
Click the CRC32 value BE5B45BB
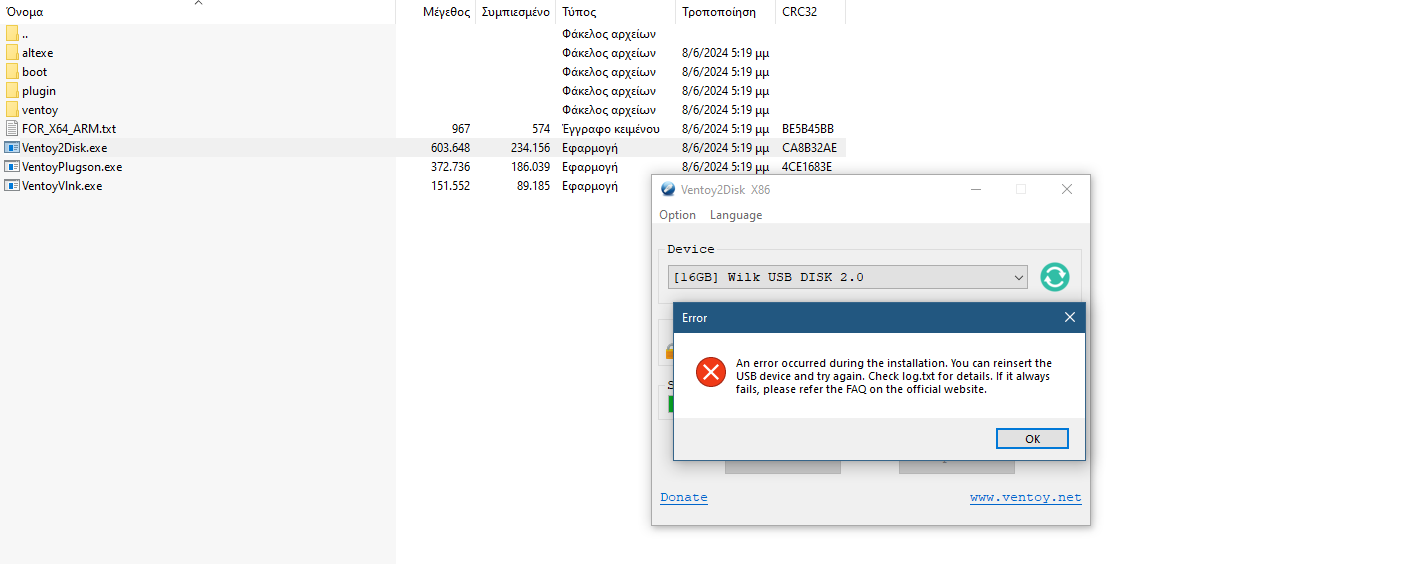pyautogui.click(x=808, y=129)
